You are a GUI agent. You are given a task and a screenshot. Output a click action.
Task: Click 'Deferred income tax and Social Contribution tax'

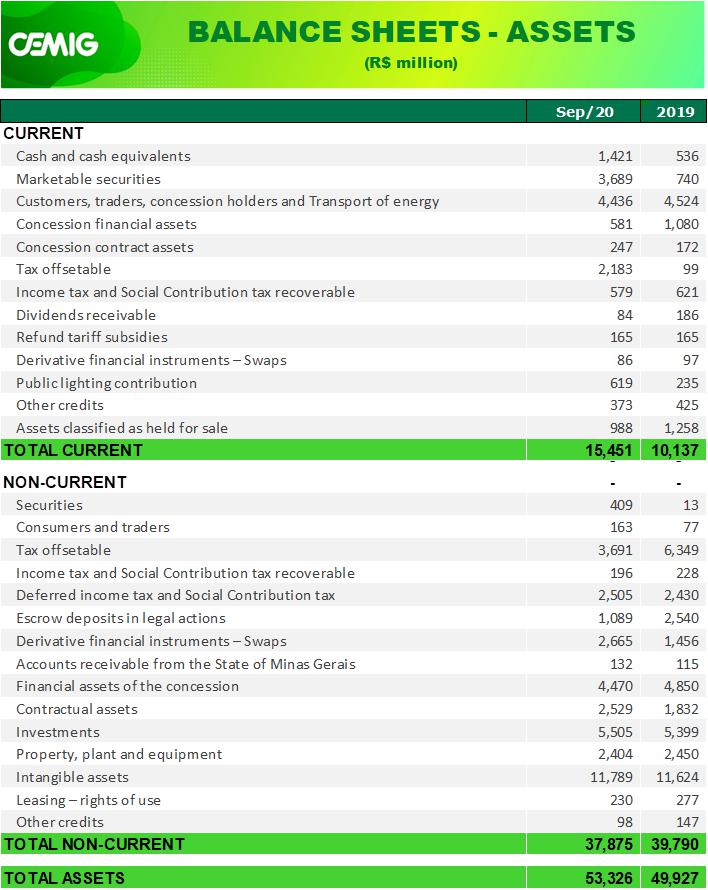tap(175, 595)
